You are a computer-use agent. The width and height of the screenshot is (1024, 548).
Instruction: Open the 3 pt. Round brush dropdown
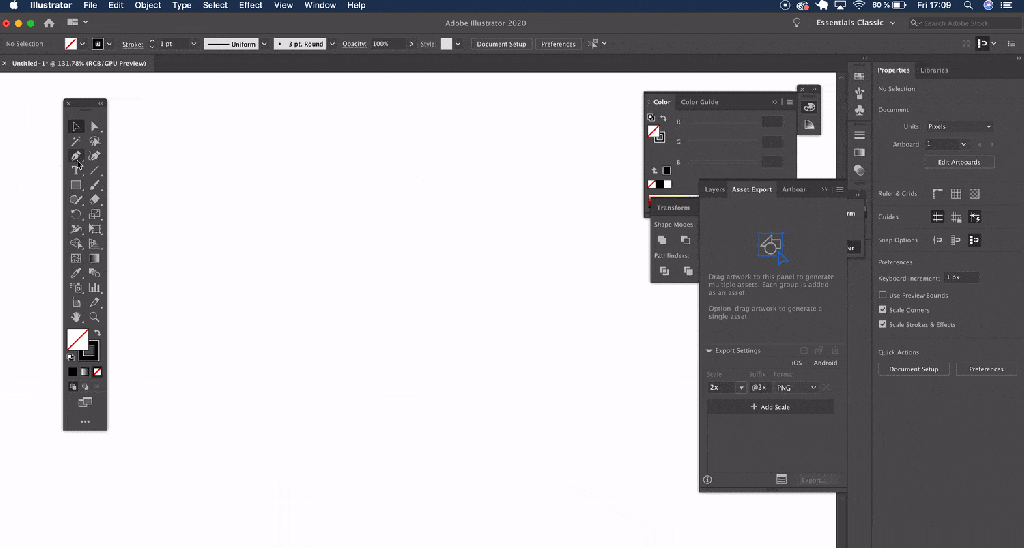click(x=332, y=44)
